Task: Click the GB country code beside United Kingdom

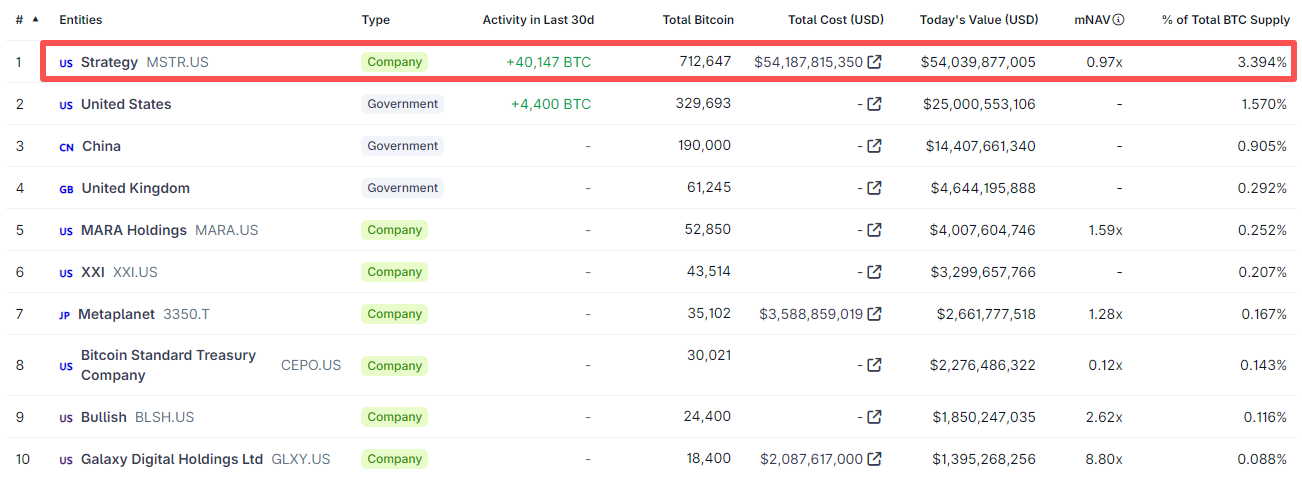Action: pyautogui.click(x=66, y=189)
